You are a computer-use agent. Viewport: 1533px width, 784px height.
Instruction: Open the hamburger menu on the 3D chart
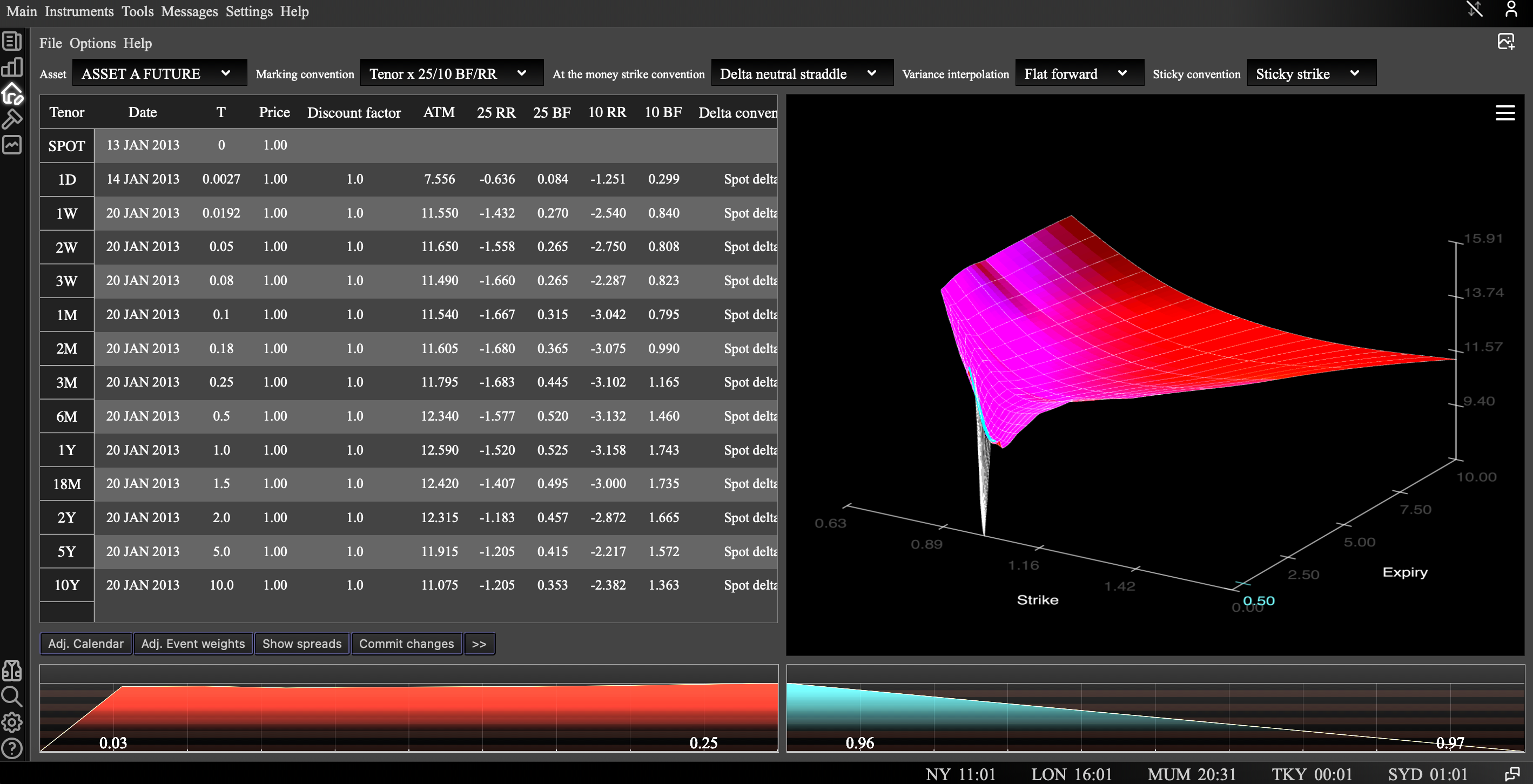(1505, 112)
